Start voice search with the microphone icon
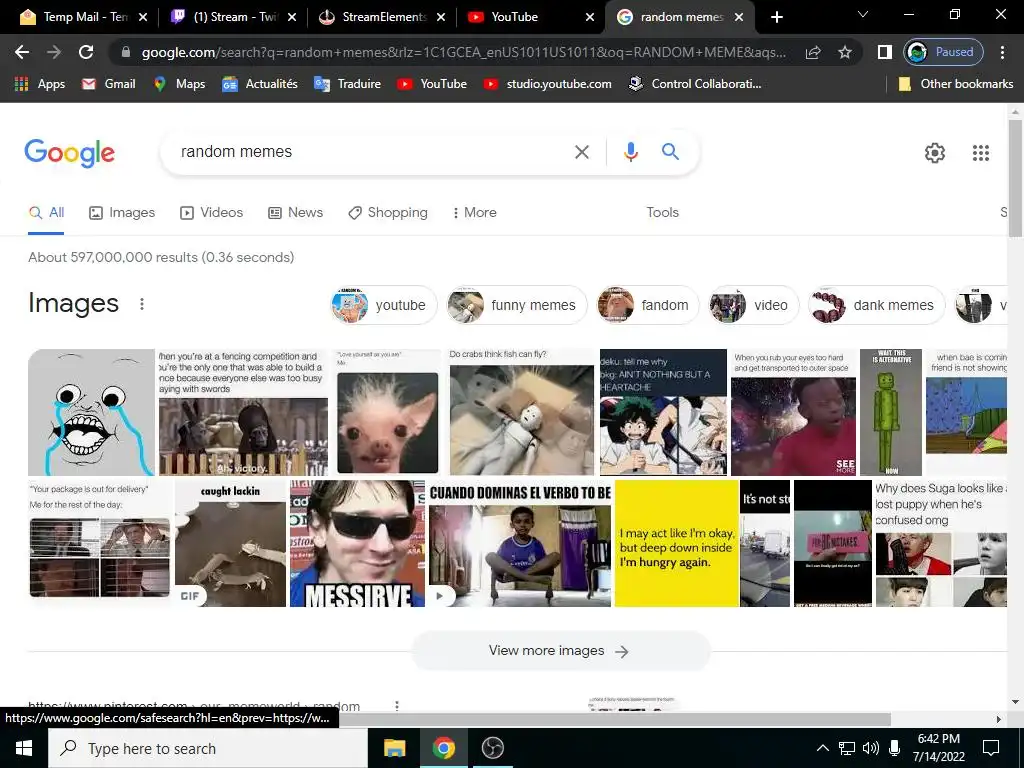This screenshot has width=1024, height=768. click(x=630, y=152)
